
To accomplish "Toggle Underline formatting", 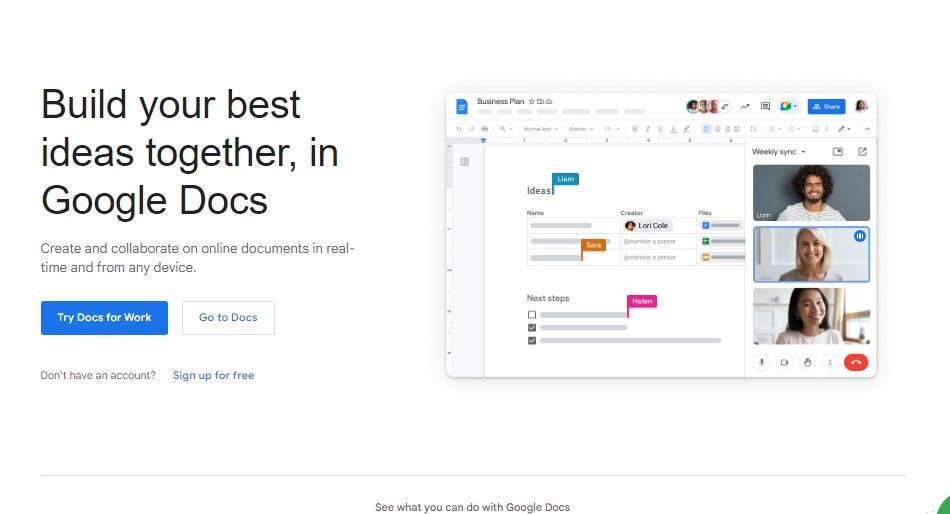I will click(x=660, y=129).
